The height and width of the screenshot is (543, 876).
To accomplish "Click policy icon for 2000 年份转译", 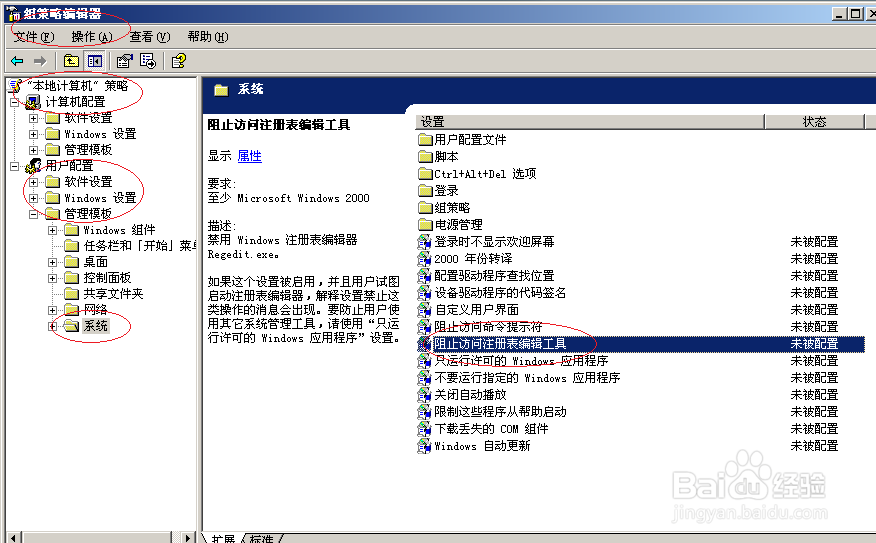I will tap(425, 259).
